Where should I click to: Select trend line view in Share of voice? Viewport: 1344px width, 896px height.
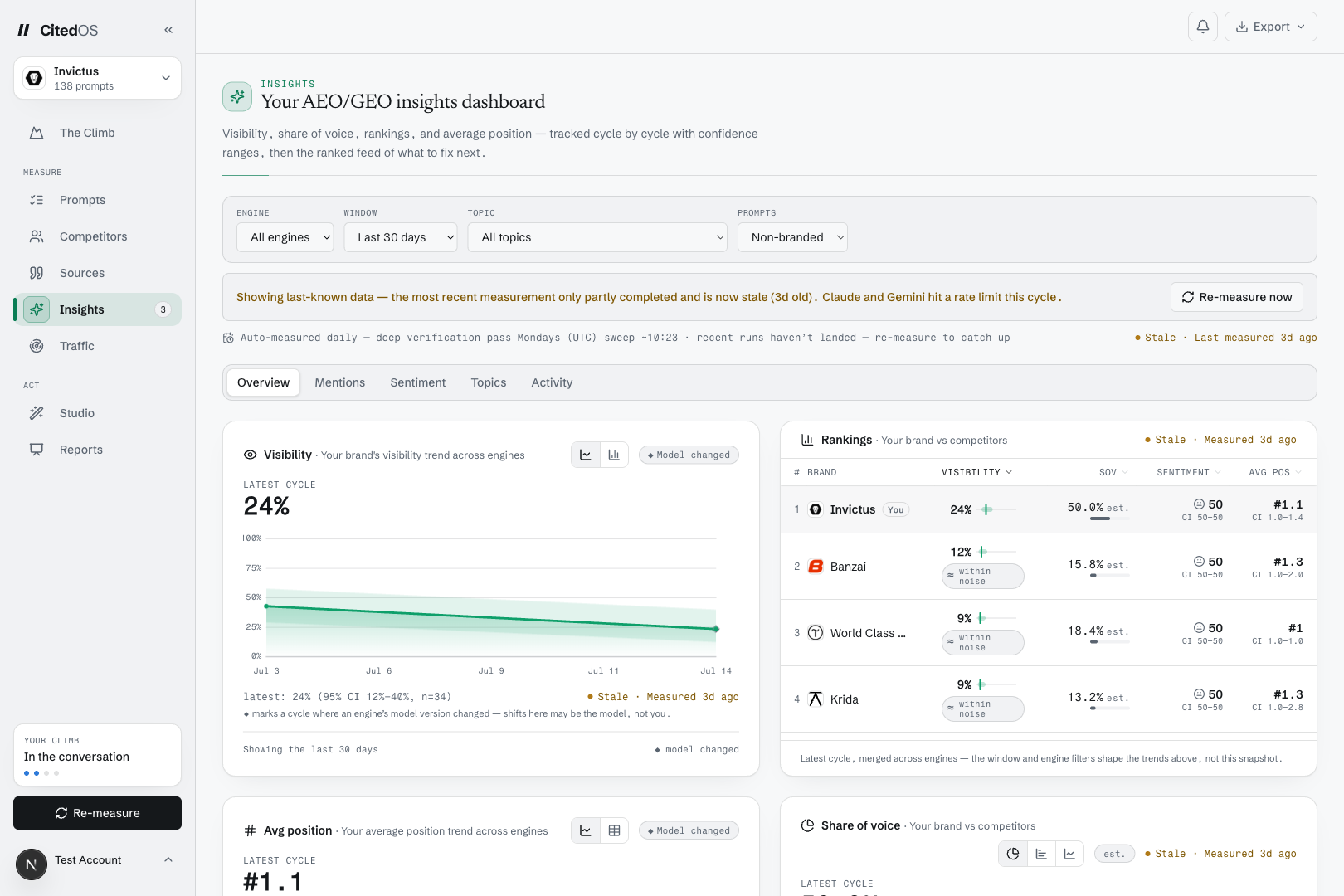point(1069,854)
